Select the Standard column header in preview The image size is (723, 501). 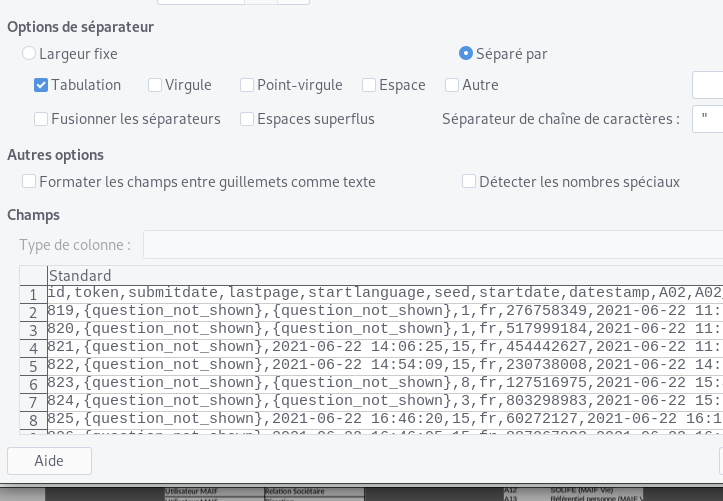click(x=80, y=276)
